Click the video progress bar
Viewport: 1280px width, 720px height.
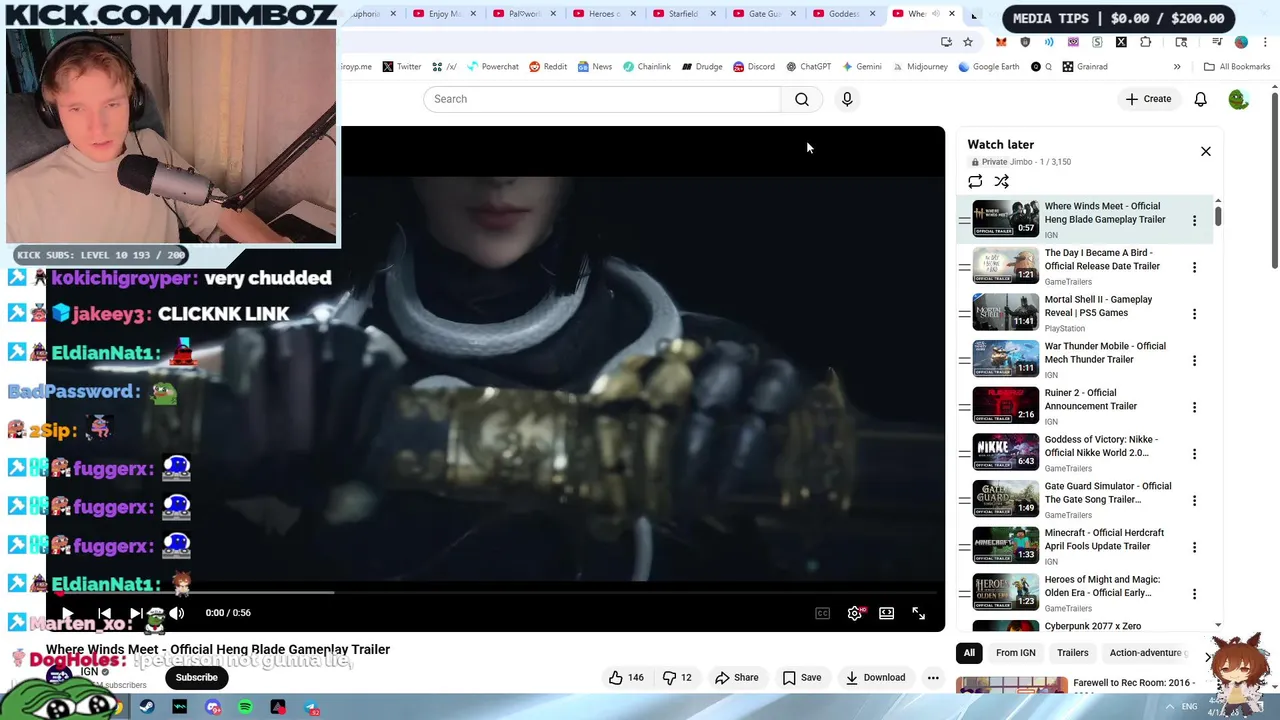click(x=495, y=593)
